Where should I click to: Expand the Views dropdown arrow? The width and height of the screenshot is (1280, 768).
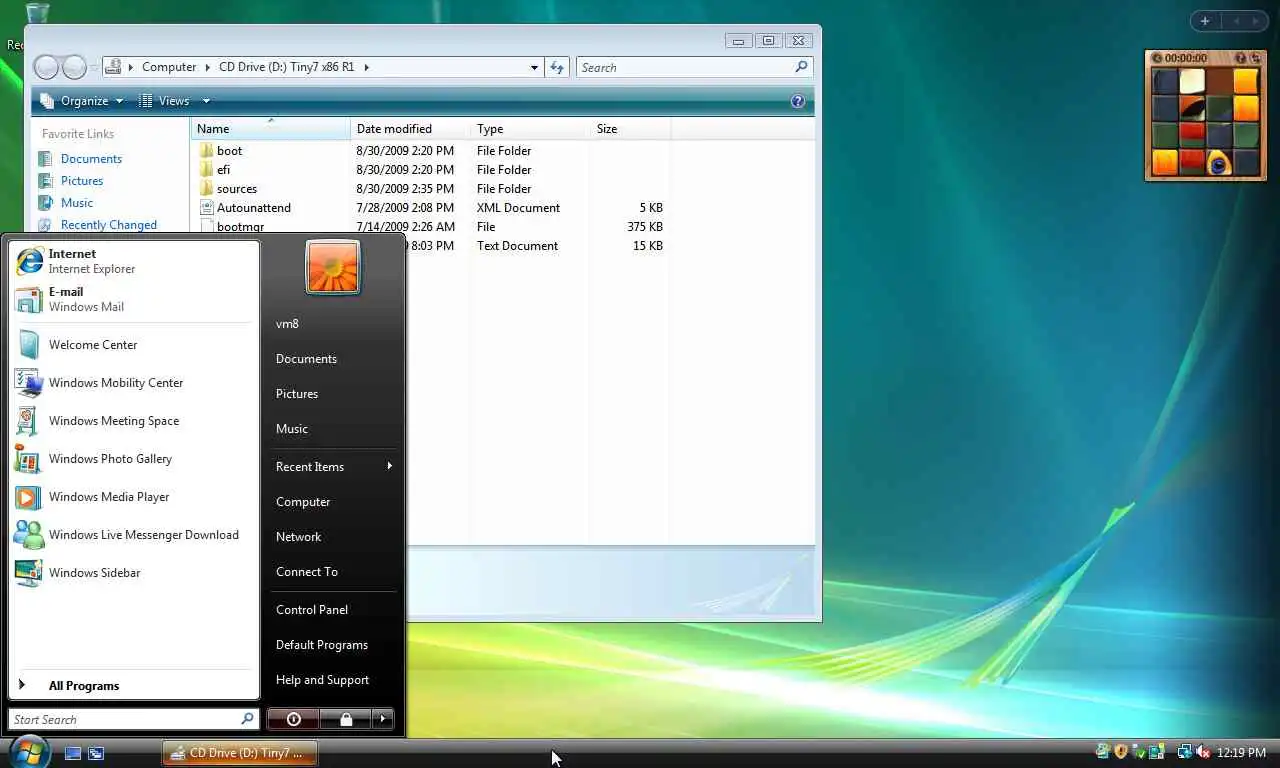pos(206,101)
